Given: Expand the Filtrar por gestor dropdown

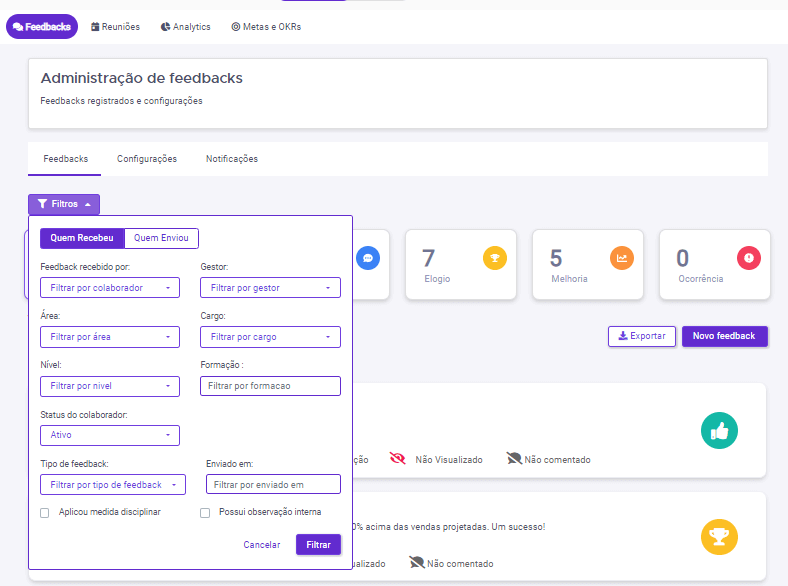Looking at the screenshot, I should [x=270, y=288].
